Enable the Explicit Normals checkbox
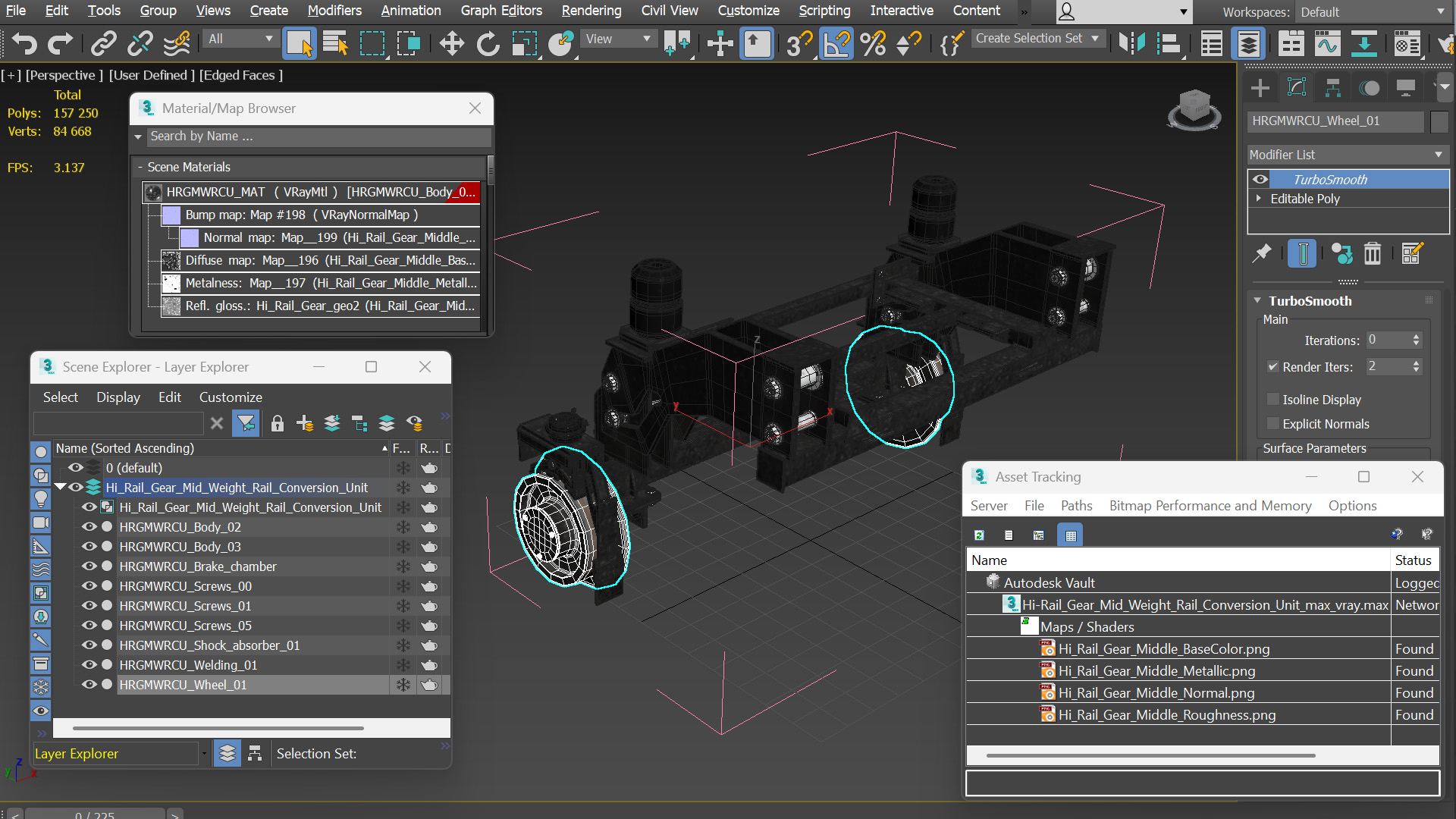Screen dimensions: 1456x819 pos(1273,424)
